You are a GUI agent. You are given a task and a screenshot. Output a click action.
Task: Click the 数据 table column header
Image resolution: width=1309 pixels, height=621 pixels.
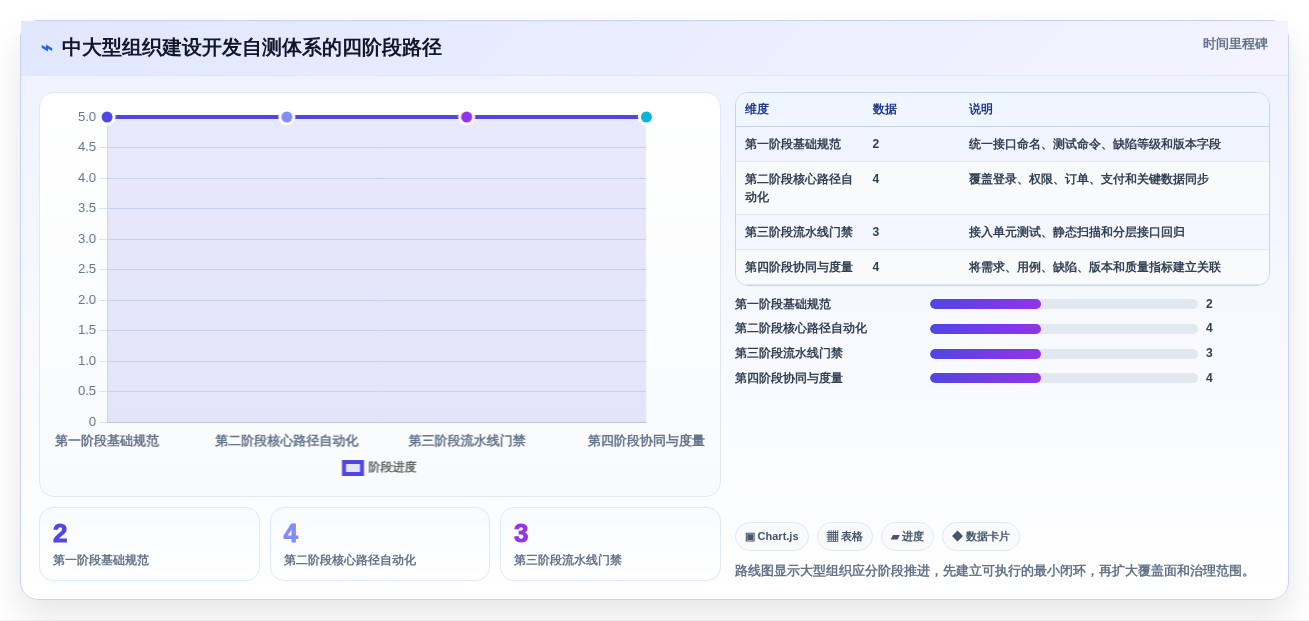click(x=885, y=110)
